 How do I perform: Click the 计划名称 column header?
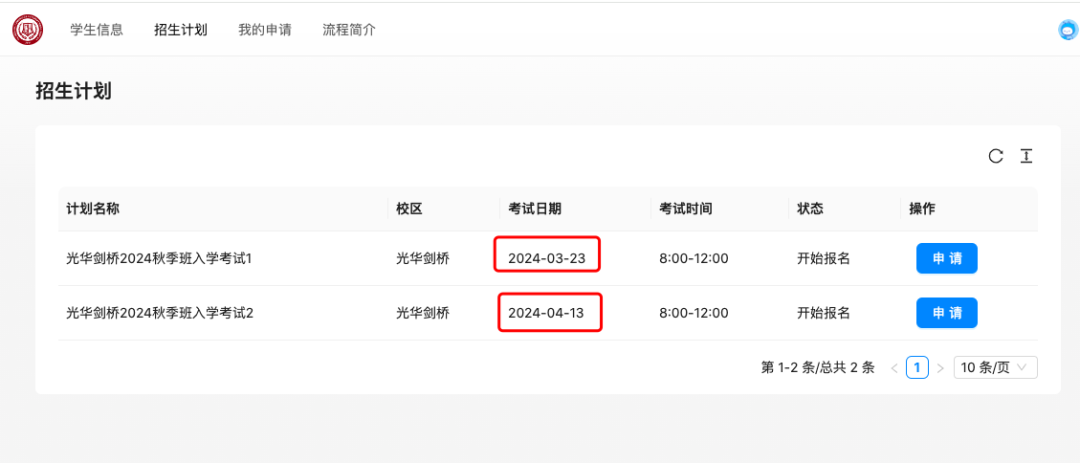(x=93, y=209)
